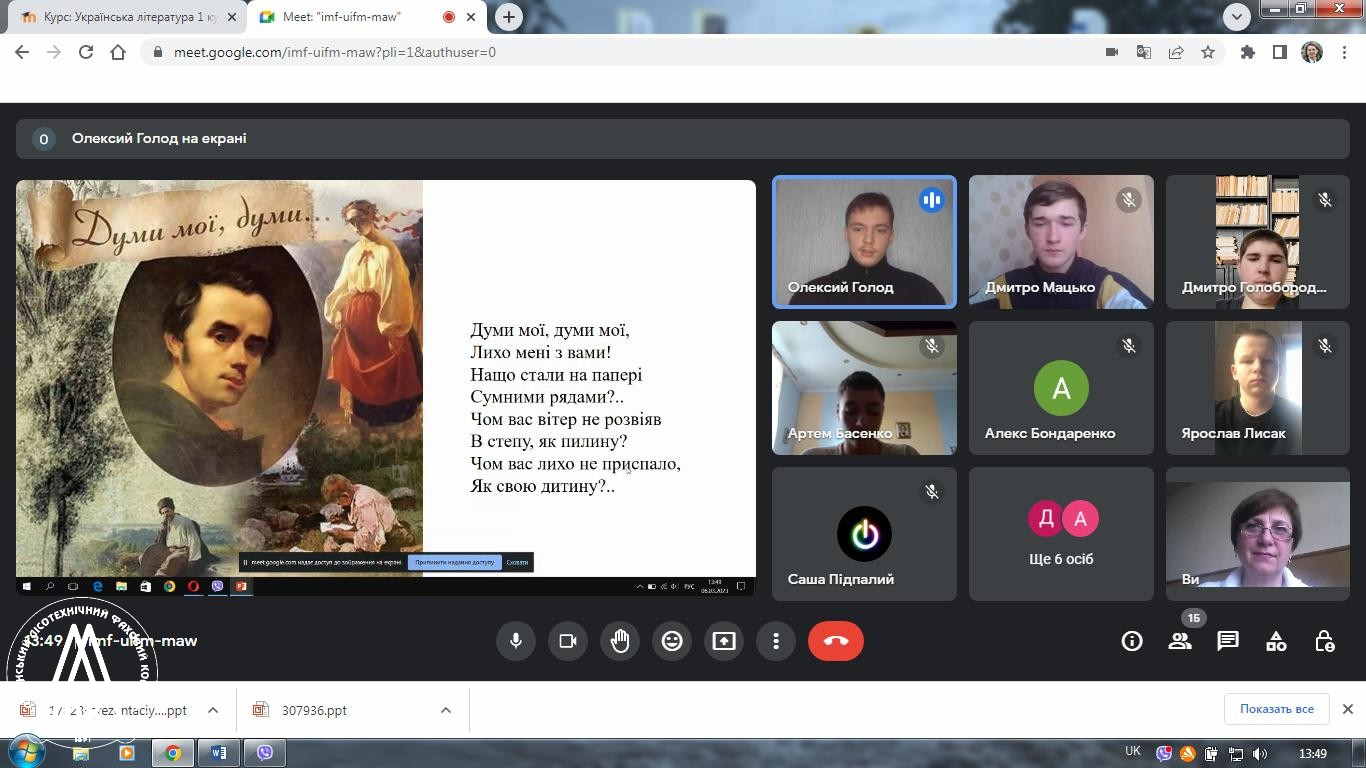Click the present screen button
The height and width of the screenshot is (768, 1366).
pos(724,641)
